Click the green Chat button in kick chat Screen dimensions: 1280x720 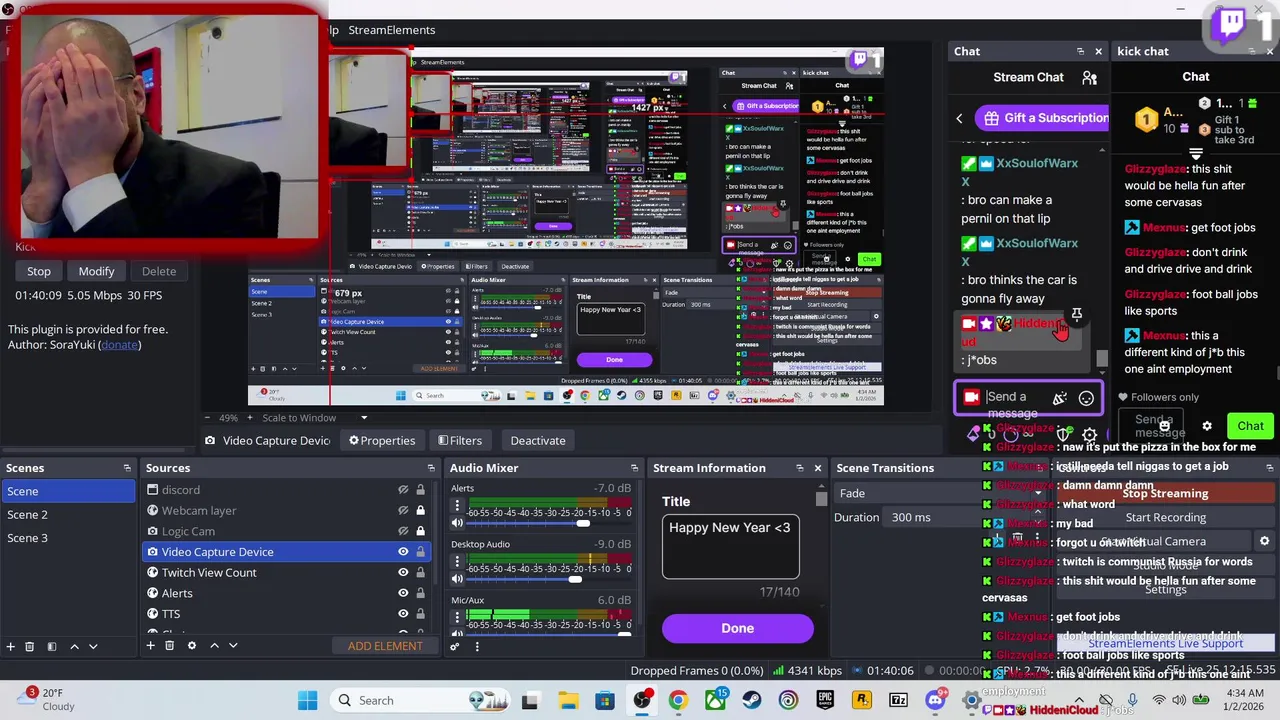(x=1250, y=426)
